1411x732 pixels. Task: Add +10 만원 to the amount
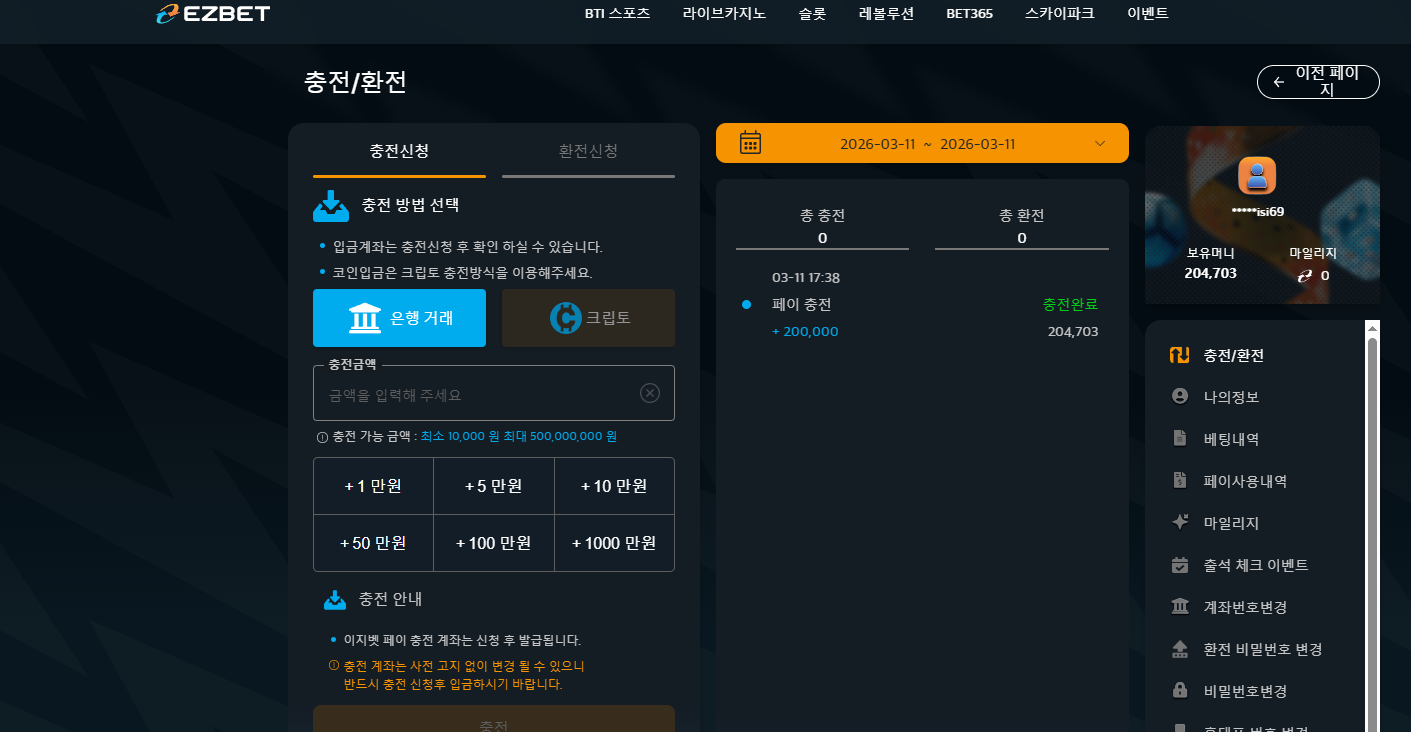[614, 486]
